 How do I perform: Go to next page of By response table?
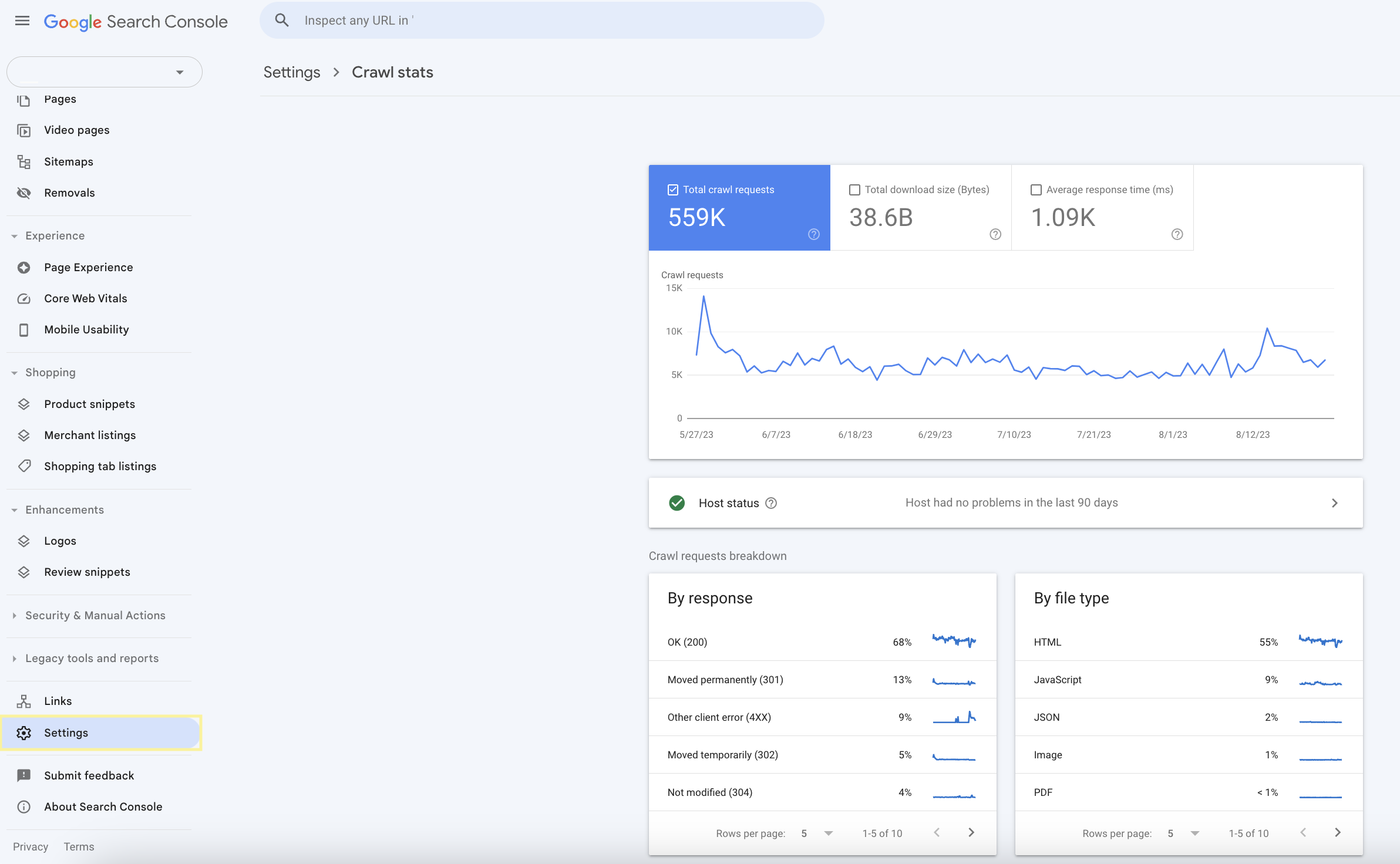pos(971,832)
